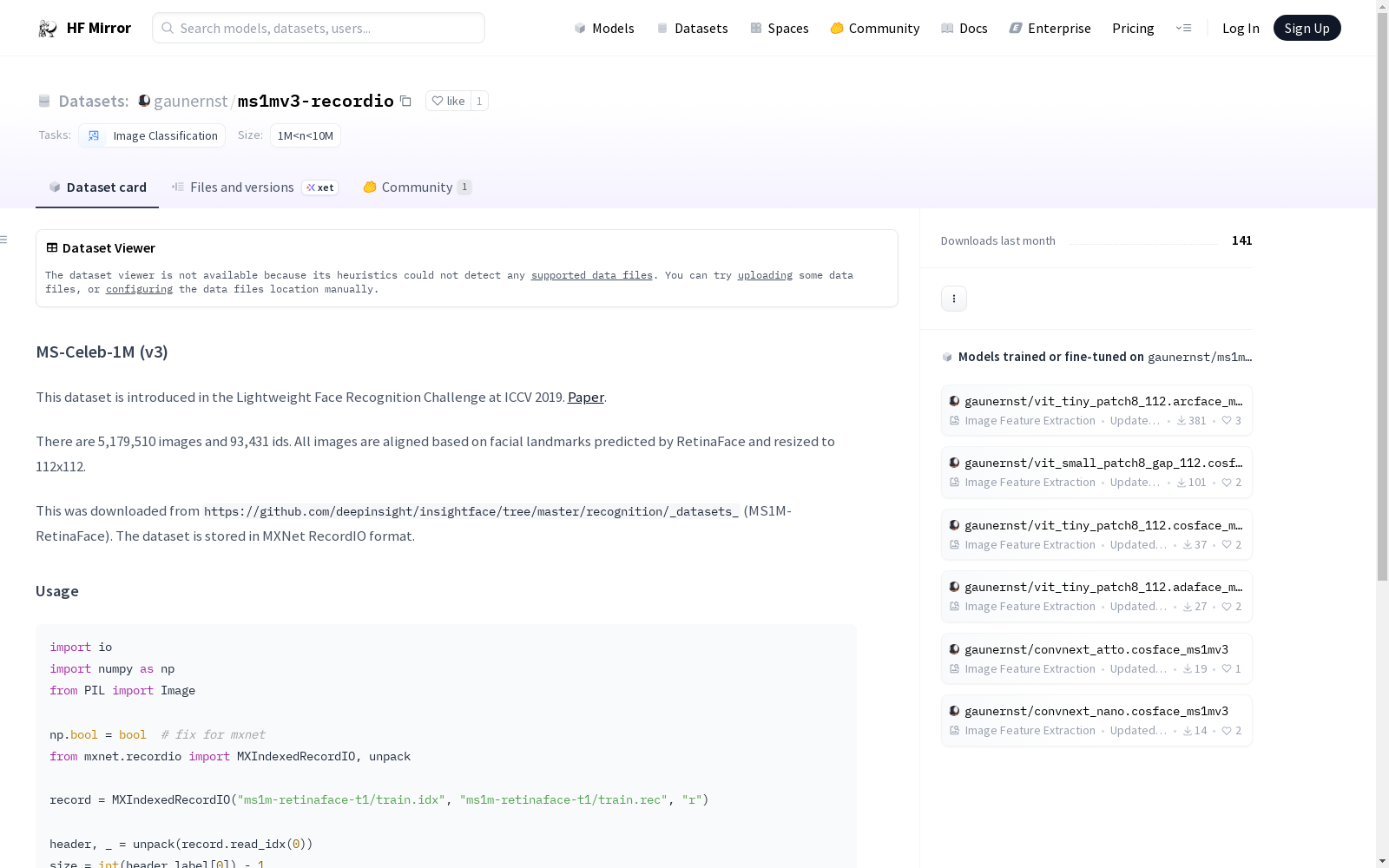Click the page vertical scrollbar thumb

tap(1382, 297)
